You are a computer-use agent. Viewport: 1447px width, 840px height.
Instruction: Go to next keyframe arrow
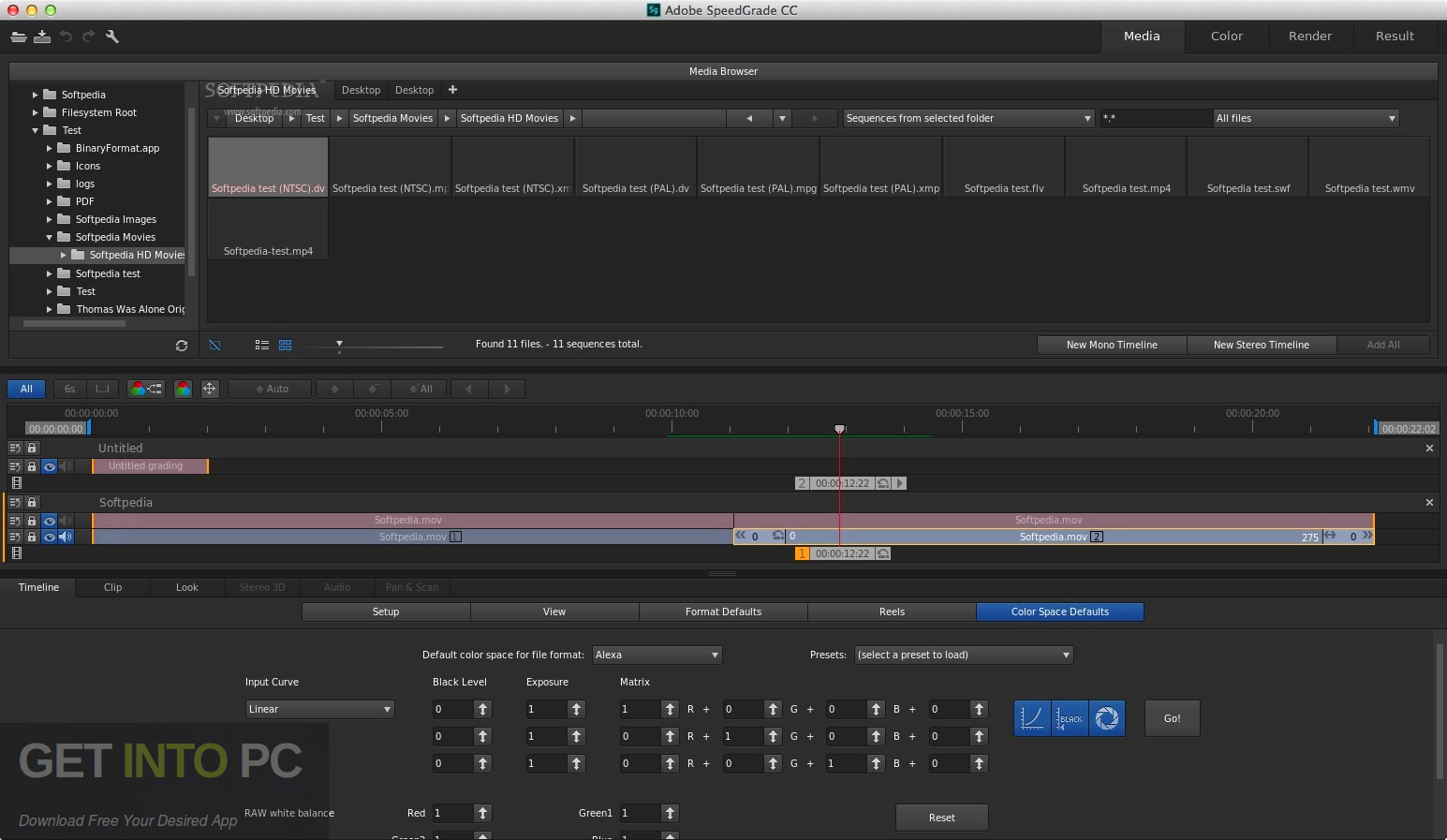click(x=507, y=389)
